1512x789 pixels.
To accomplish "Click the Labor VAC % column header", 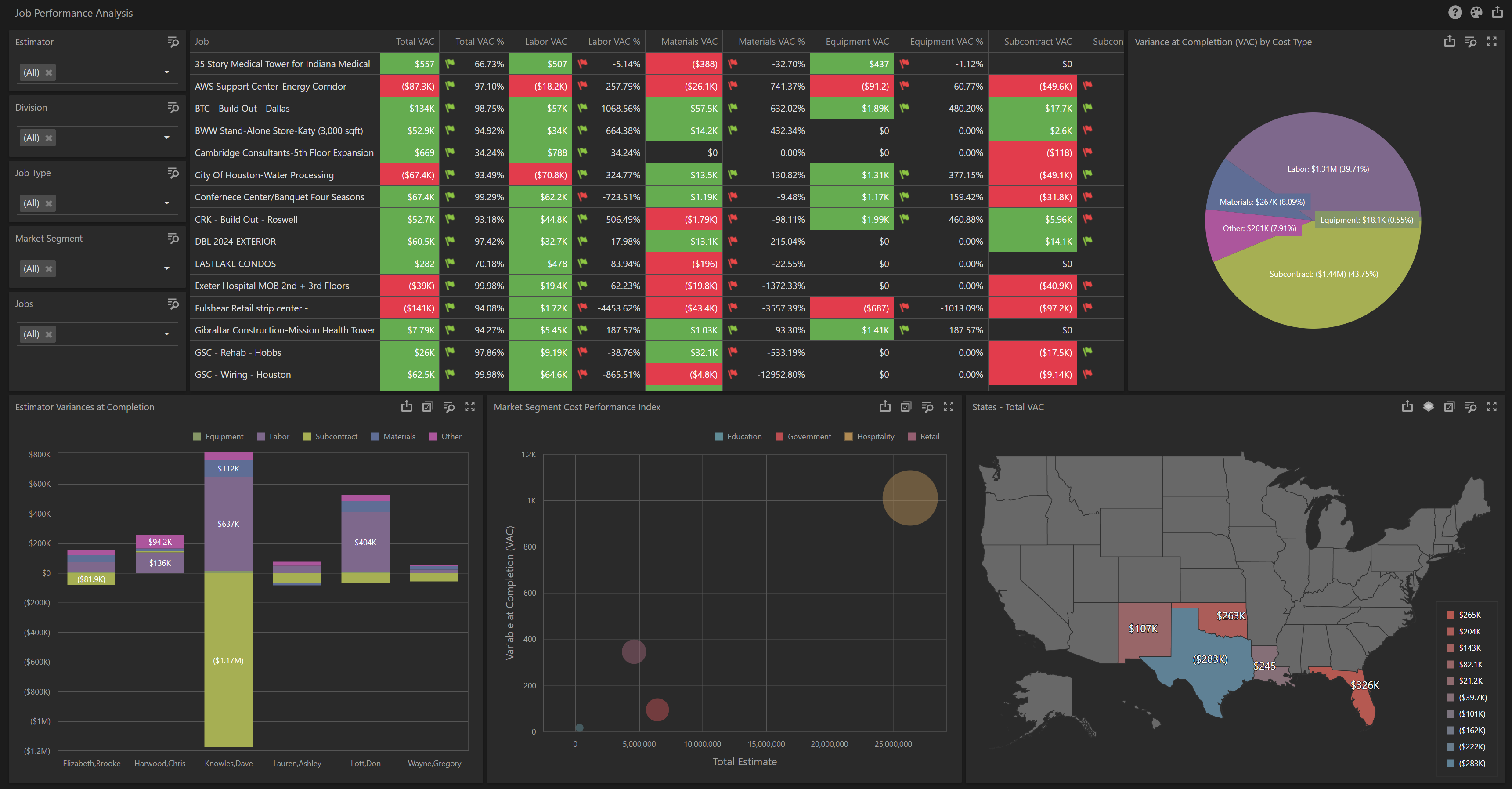I will point(613,42).
